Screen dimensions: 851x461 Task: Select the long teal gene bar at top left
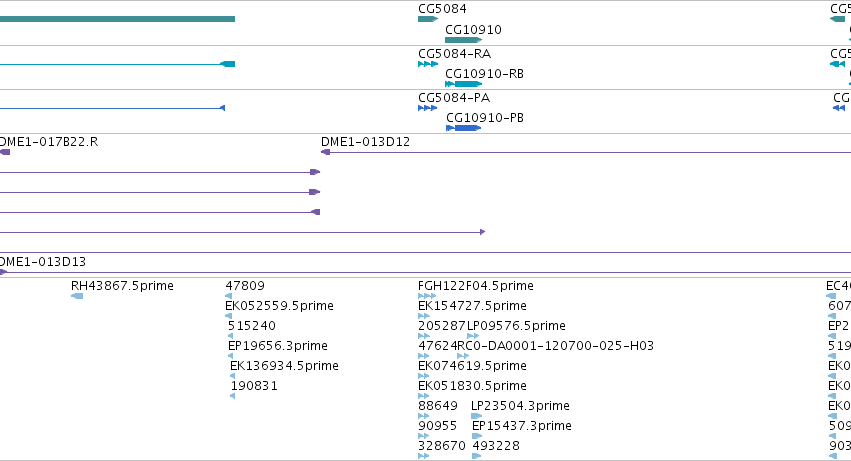point(117,19)
